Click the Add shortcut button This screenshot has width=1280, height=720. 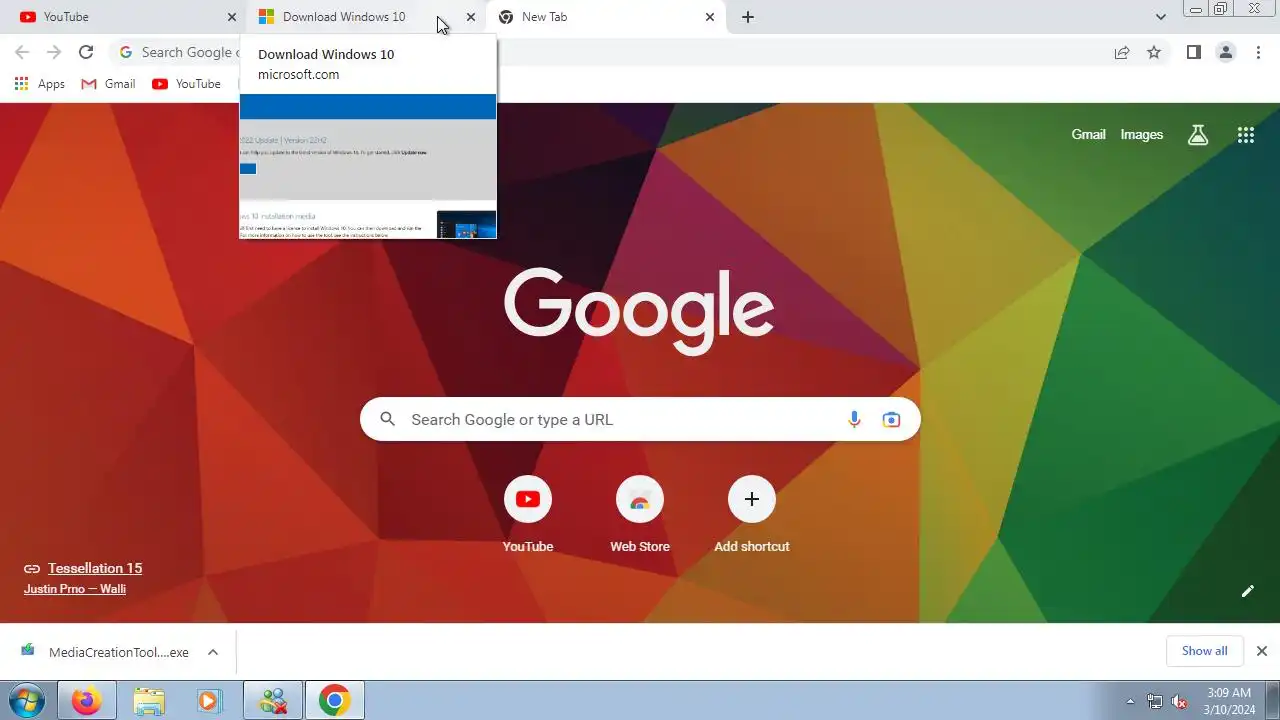click(752, 514)
